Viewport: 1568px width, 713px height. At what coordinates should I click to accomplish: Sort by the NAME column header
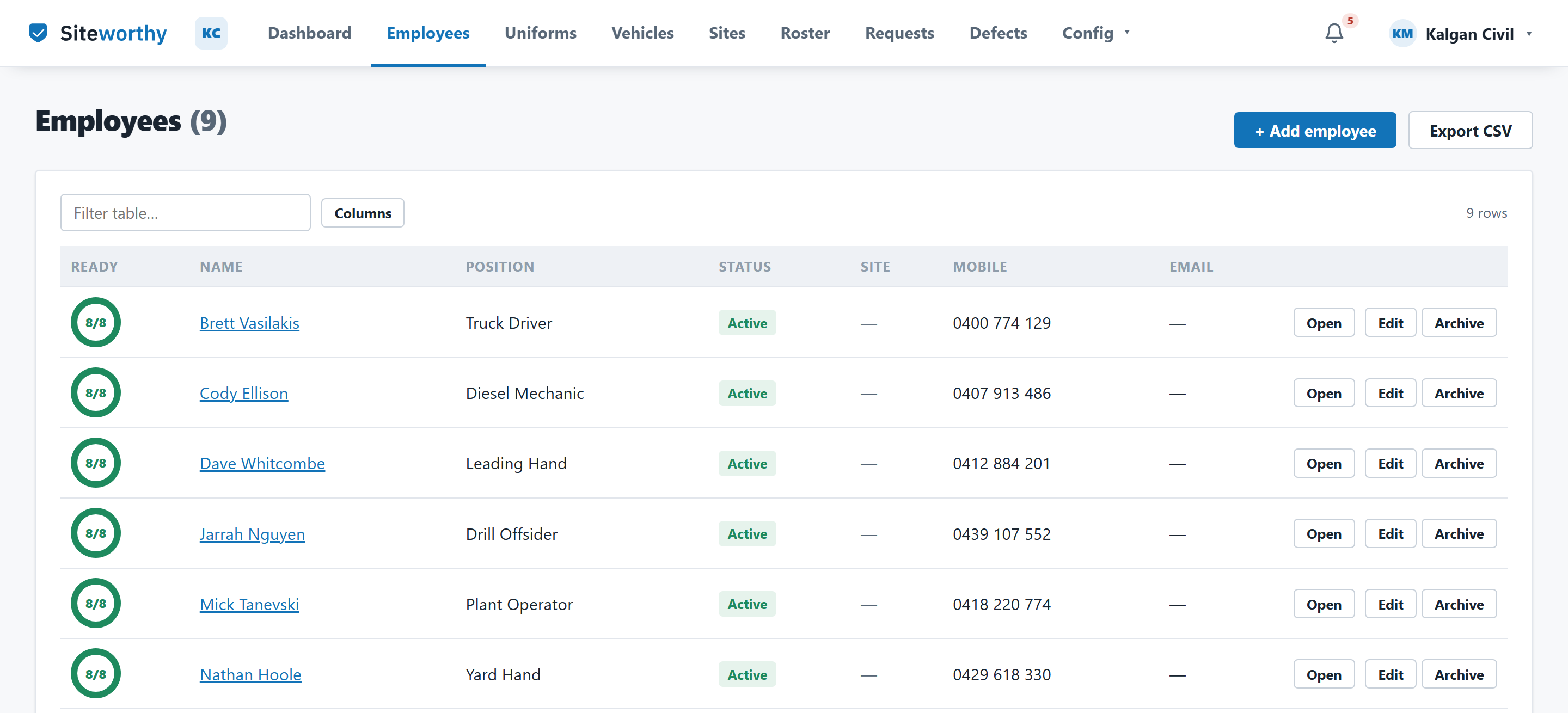pos(221,267)
